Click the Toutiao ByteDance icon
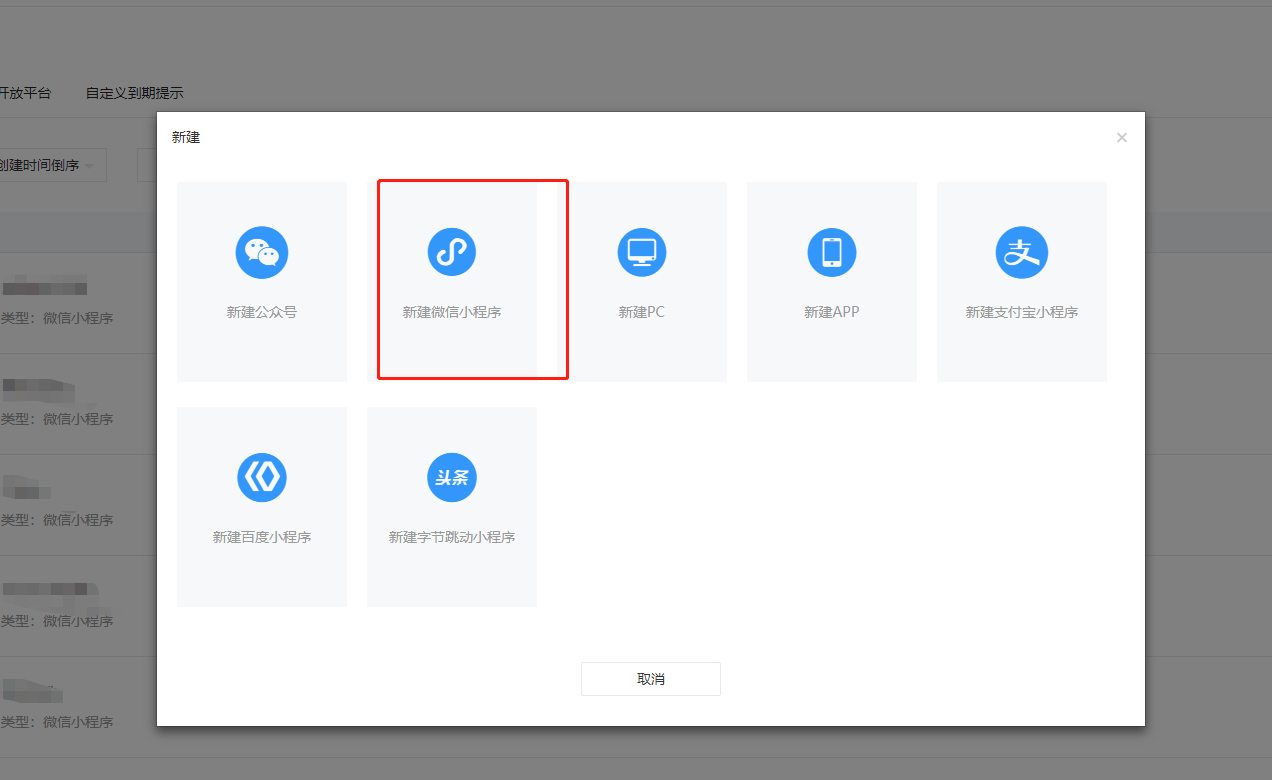The height and width of the screenshot is (780, 1272). click(x=452, y=477)
